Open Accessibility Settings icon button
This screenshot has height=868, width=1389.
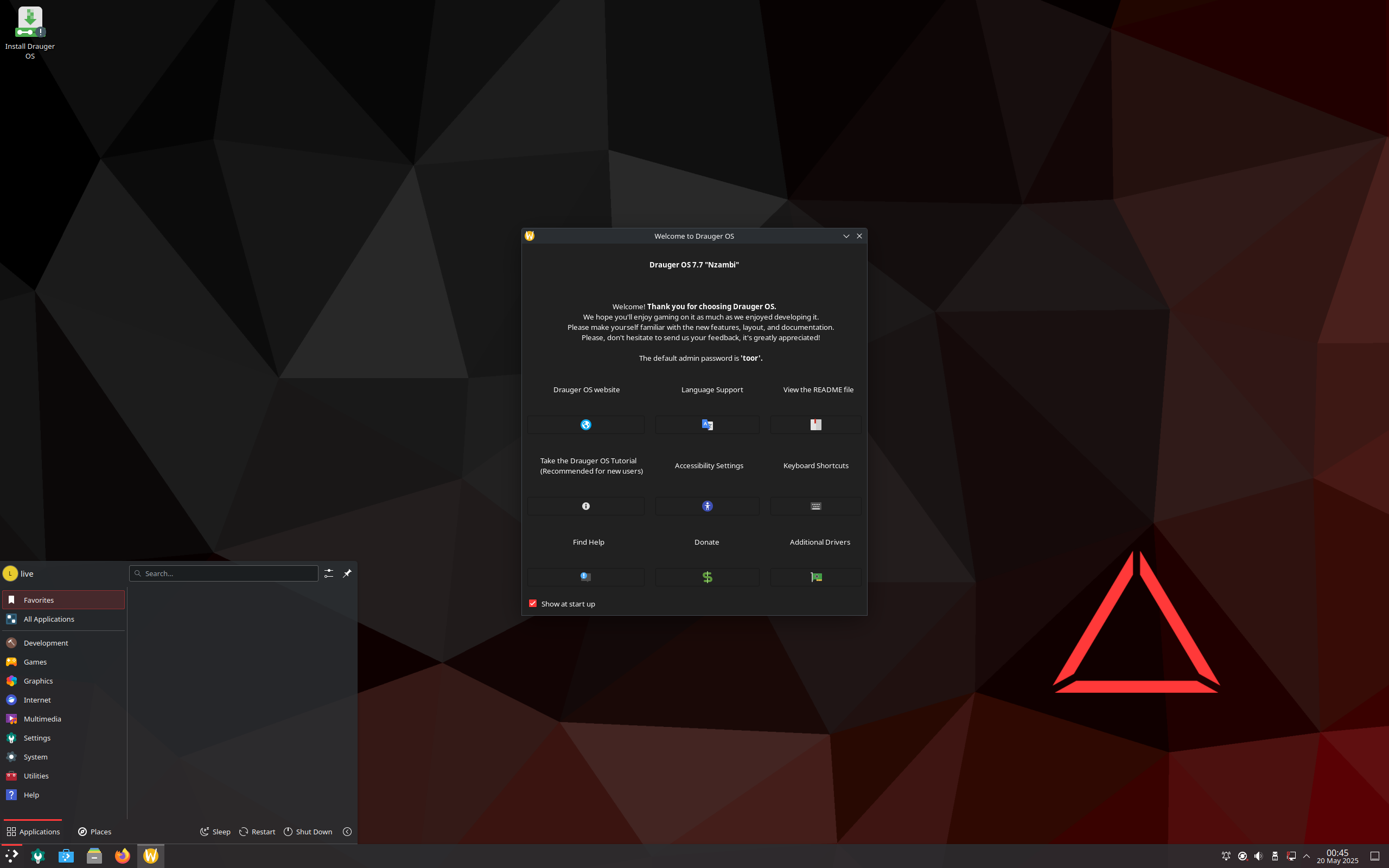point(707,506)
